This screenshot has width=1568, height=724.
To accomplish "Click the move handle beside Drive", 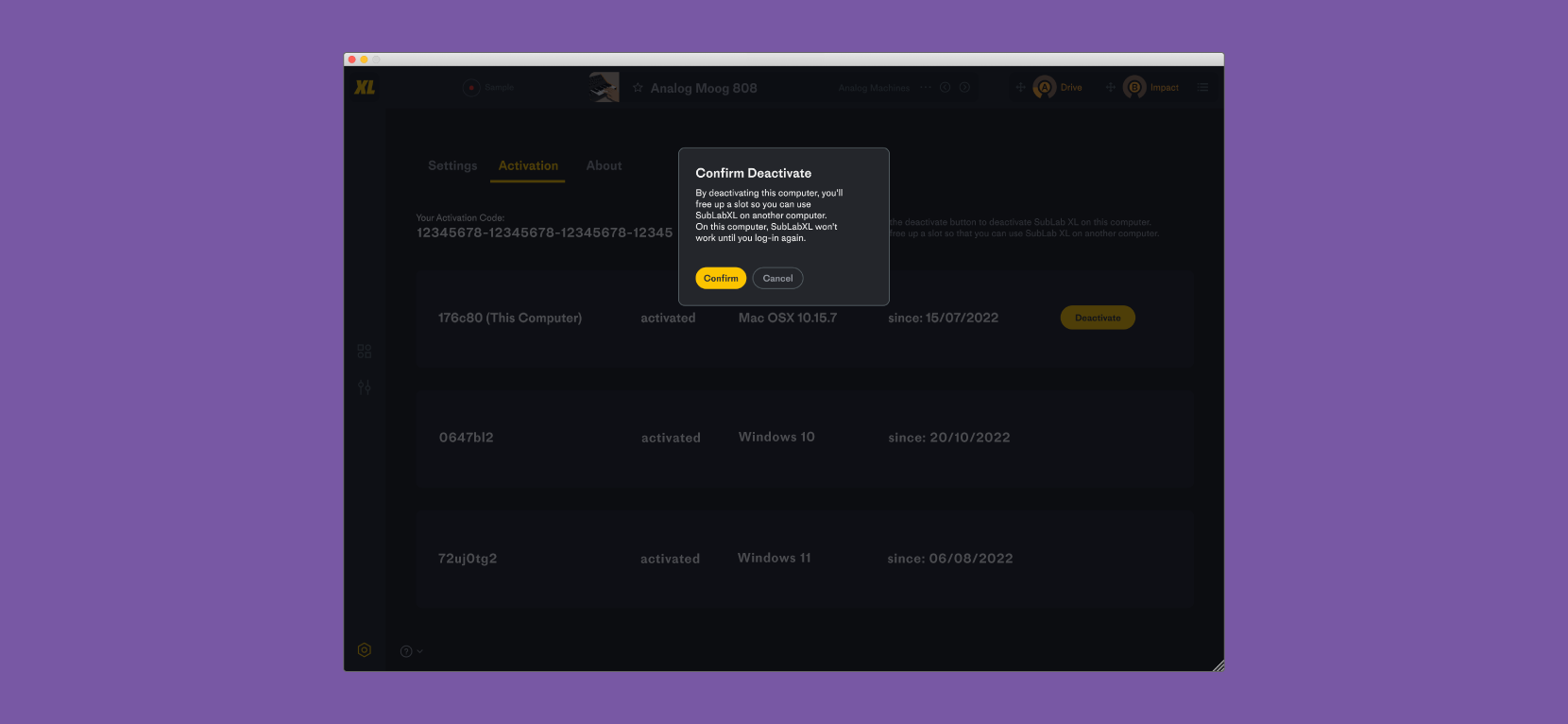I will pos(1020,87).
